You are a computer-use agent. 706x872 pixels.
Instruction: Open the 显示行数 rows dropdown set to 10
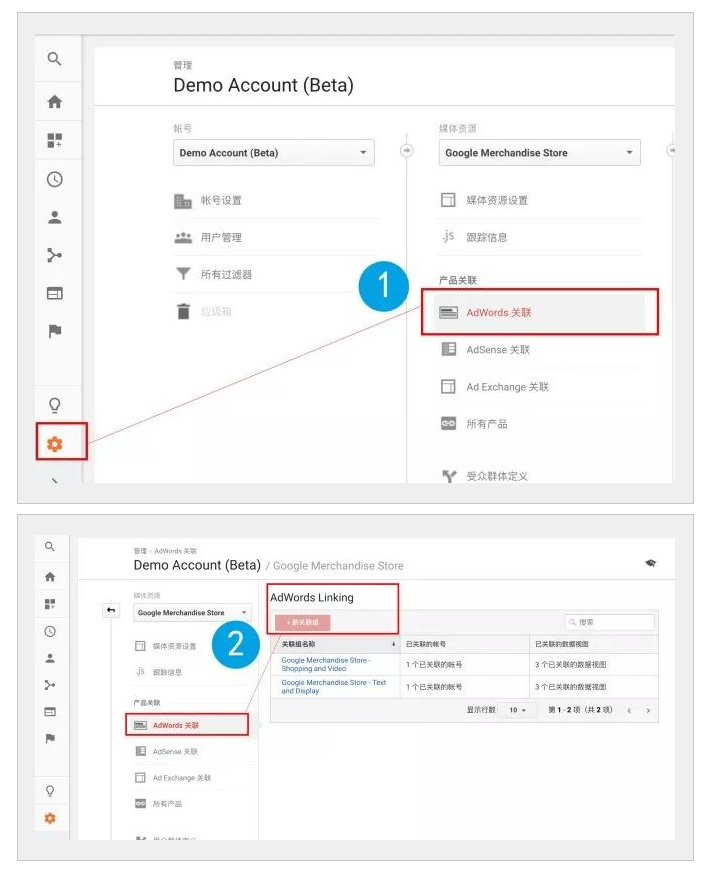tap(517, 710)
